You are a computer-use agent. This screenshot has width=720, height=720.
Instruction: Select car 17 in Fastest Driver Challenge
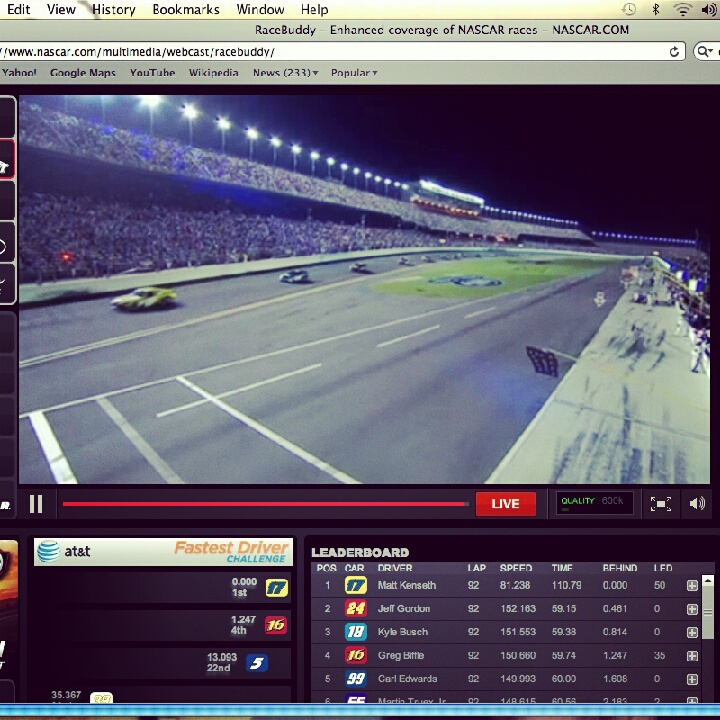pyautogui.click(x=276, y=588)
